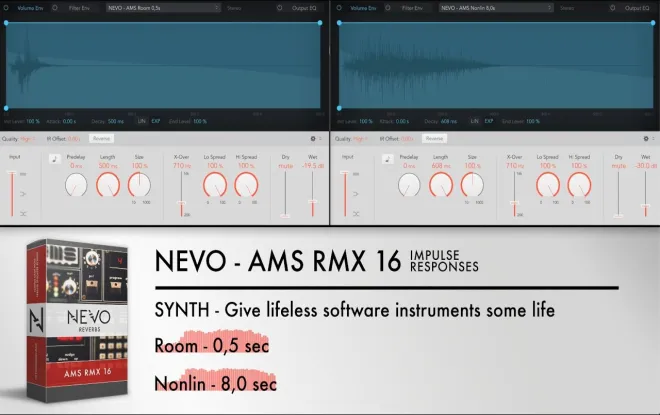Viewport: 660px width, 415px height.
Task: Open Volume Env tab in right plugin
Action: click(363, 8)
